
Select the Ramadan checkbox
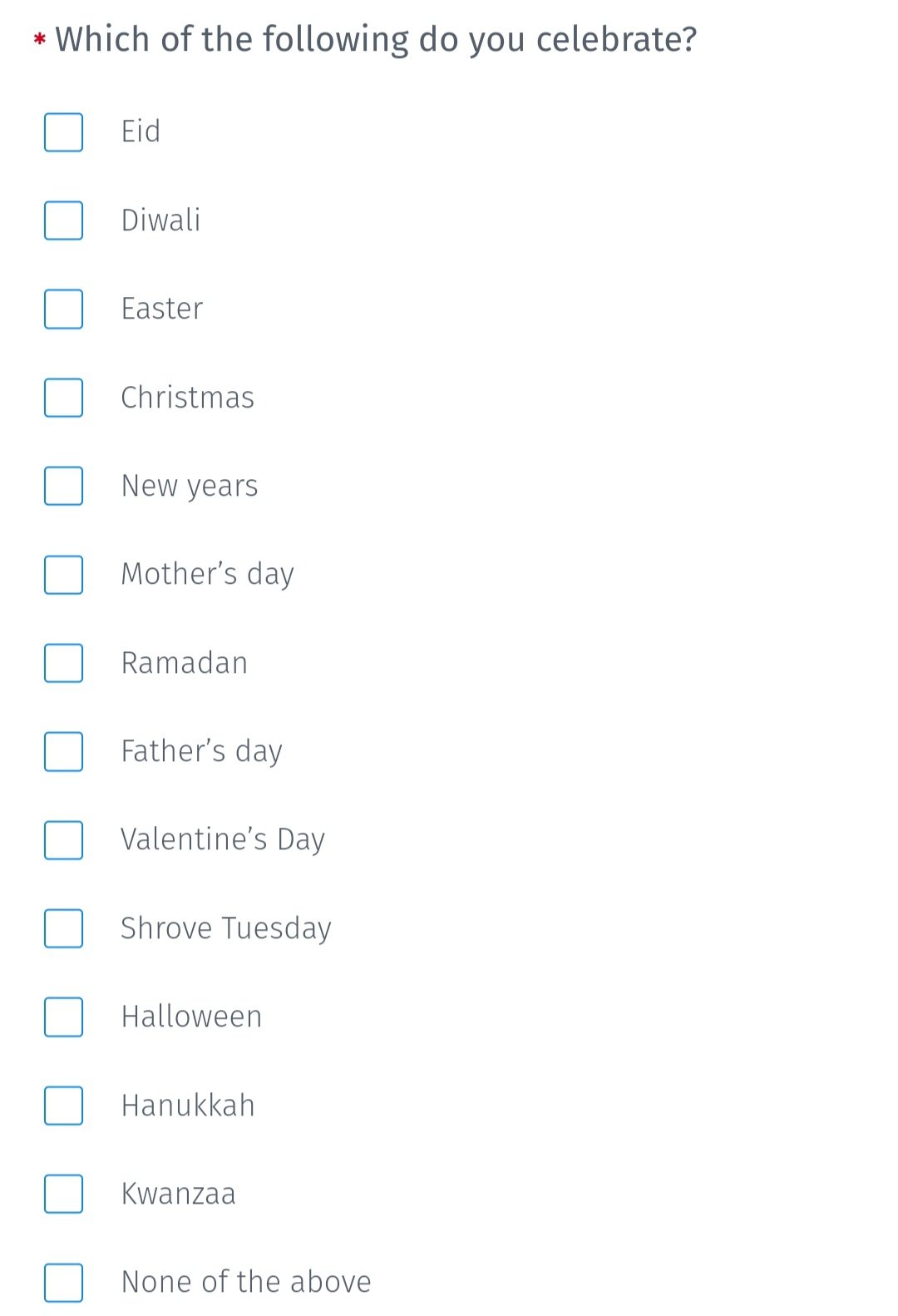(63, 663)
